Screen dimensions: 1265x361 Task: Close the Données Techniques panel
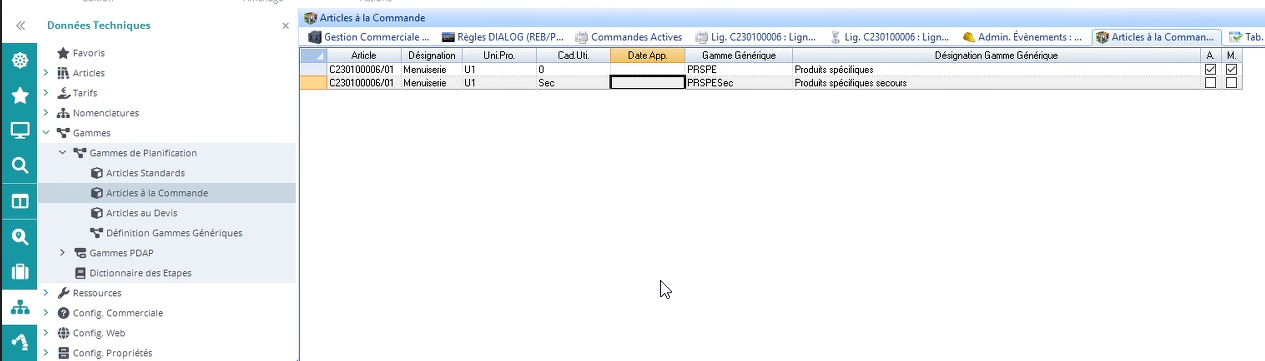click(x=285, y=25)
